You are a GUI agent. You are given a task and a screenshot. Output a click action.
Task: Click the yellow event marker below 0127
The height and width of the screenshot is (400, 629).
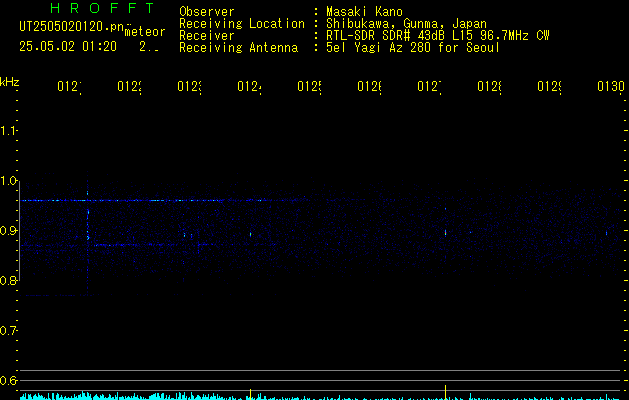(x=445, y=392)
